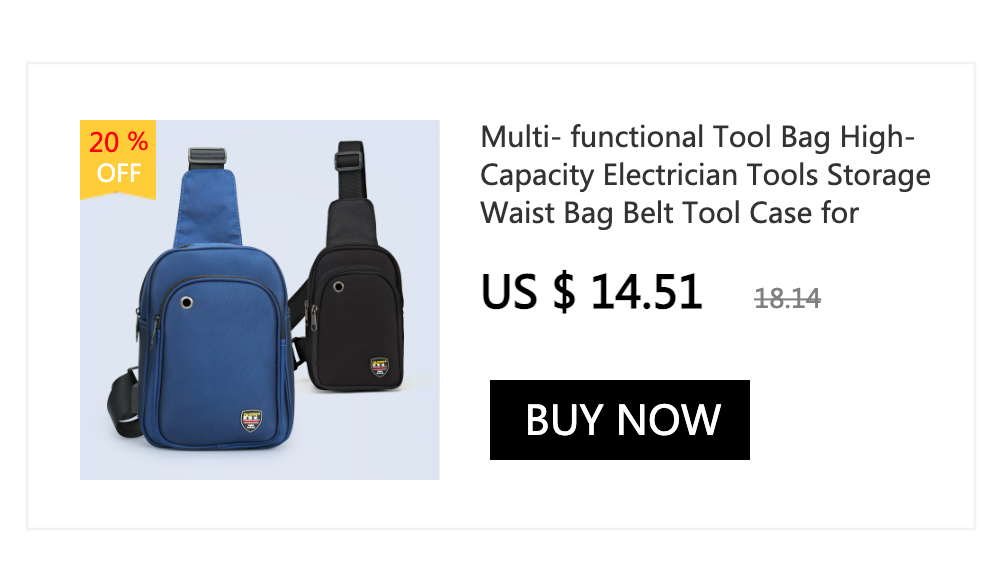Click the red "20 %" text in badge
Screen dimensions: 1000x580
pyautogui.click(x=119, y=142)
